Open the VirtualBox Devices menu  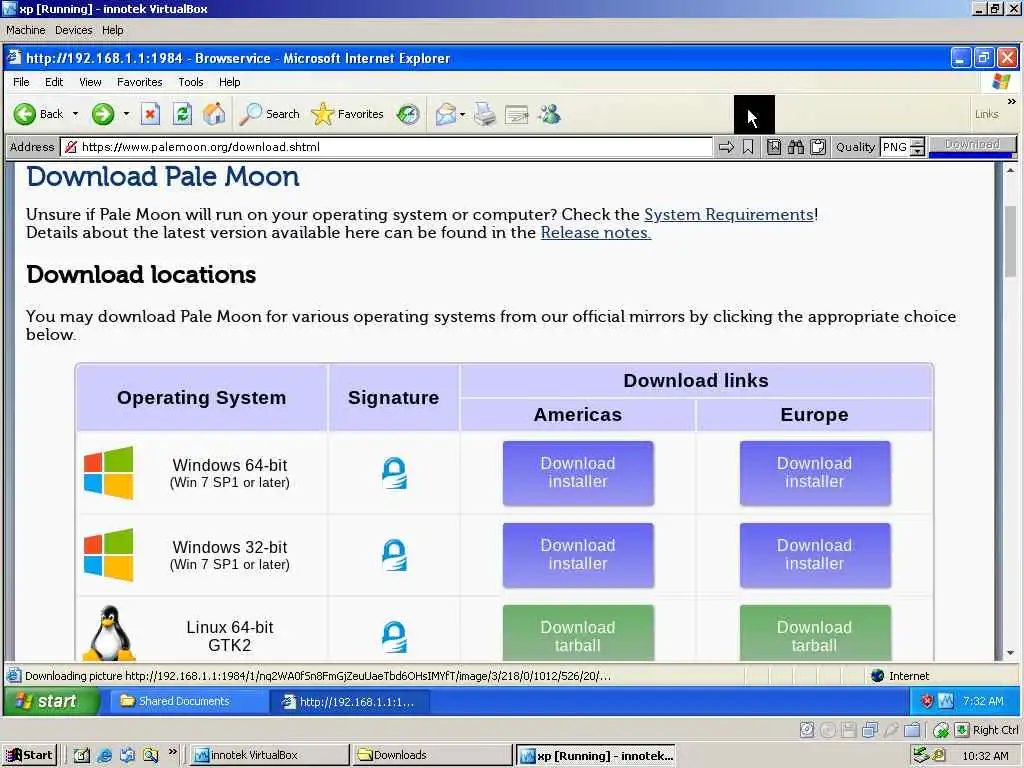coord(74,30)
